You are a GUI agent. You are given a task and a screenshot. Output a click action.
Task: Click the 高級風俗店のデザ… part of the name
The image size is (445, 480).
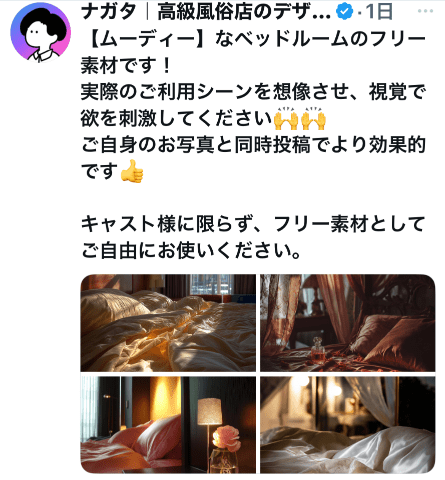coord(244,12)
